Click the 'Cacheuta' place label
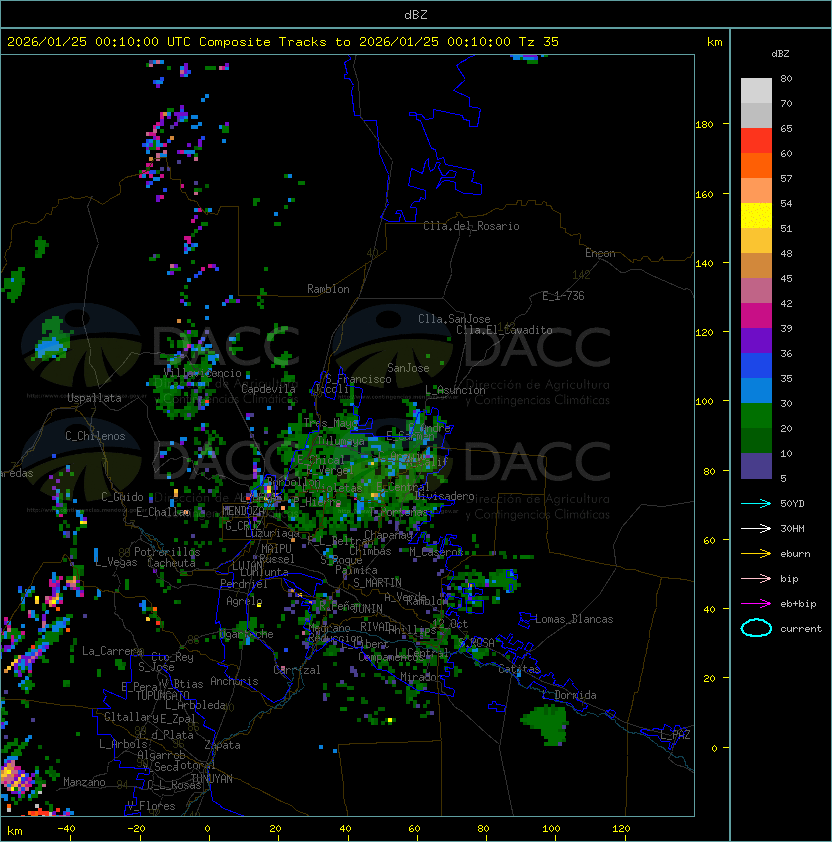 171,563
